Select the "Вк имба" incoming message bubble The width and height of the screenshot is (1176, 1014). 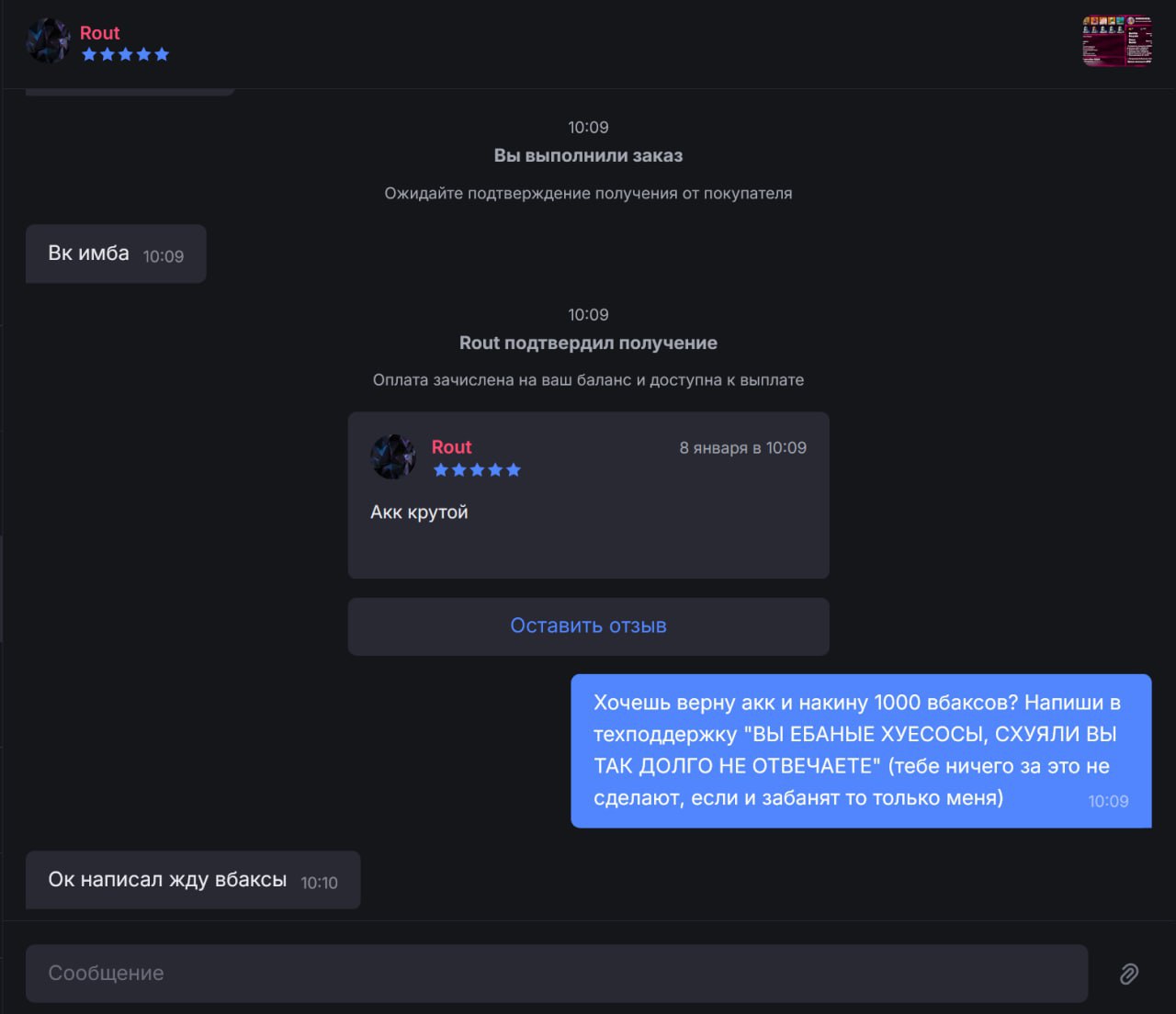click(x=116, y=253)
